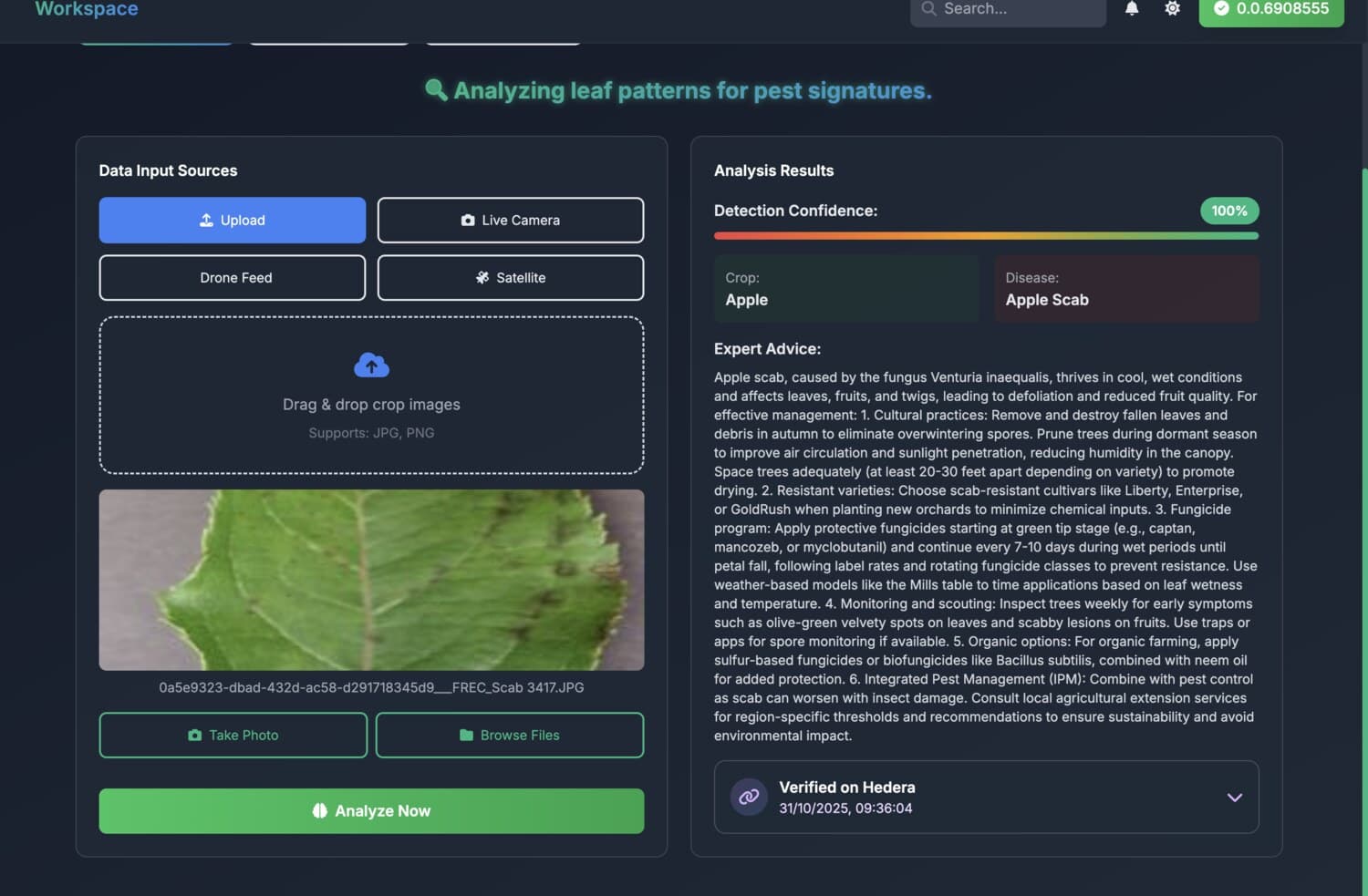Select the Upload input source
This screenshot has height=896, width=1368.
pos(233,220)
